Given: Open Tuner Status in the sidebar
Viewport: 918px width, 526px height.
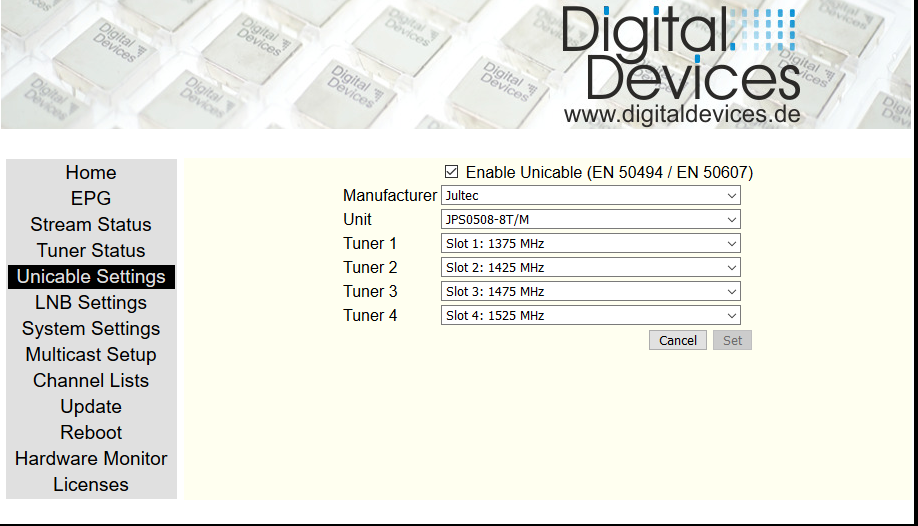Looking at the screenshot, I should coord(91,251).
